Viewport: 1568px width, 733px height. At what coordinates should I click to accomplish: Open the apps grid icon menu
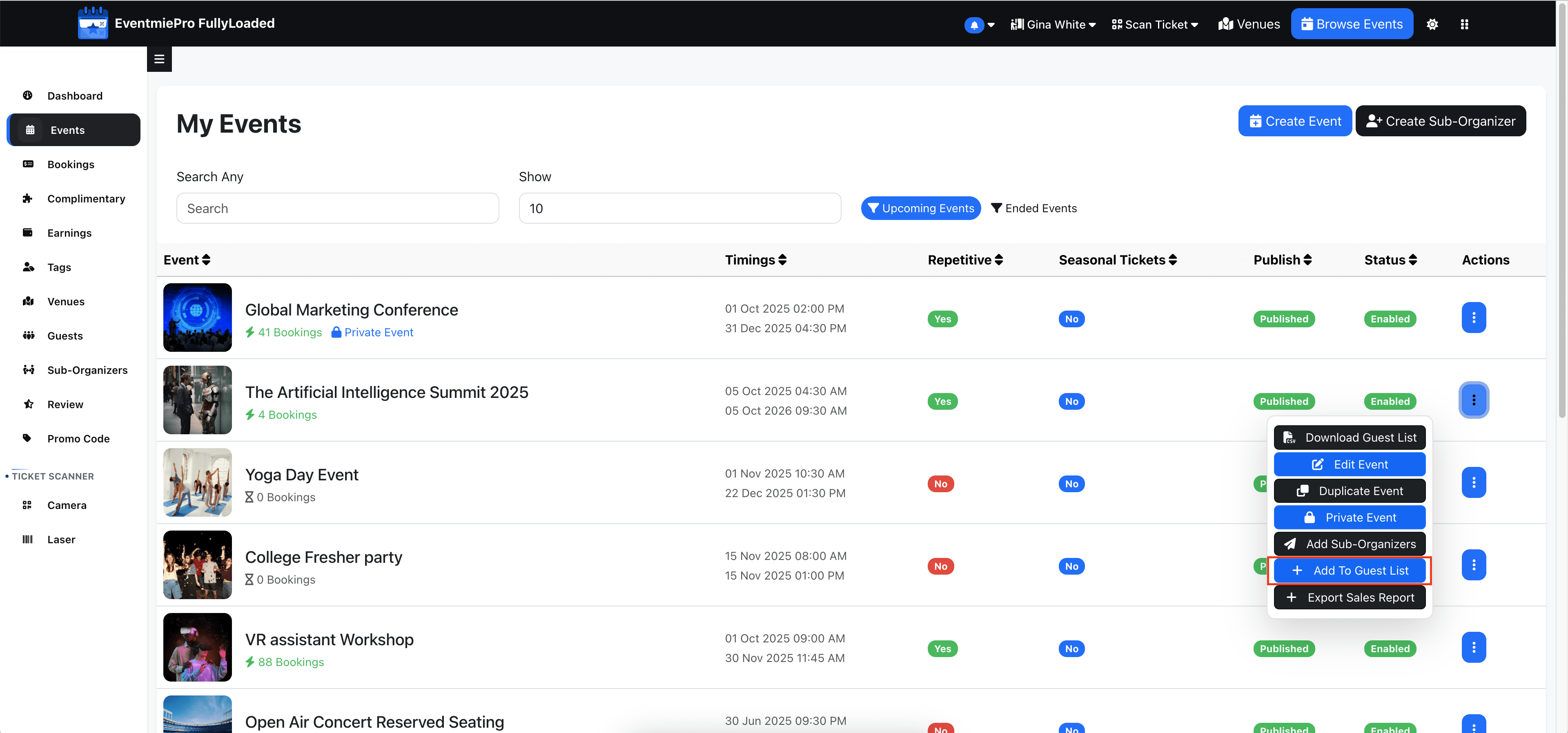pos(1464,24)
